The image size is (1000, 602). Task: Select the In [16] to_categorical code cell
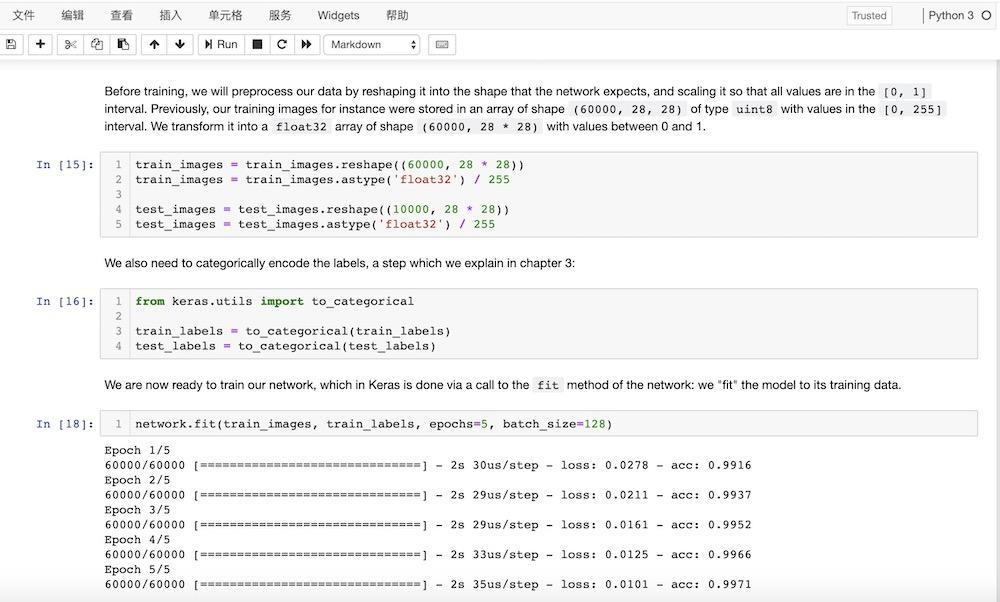[x=539, y=323]
